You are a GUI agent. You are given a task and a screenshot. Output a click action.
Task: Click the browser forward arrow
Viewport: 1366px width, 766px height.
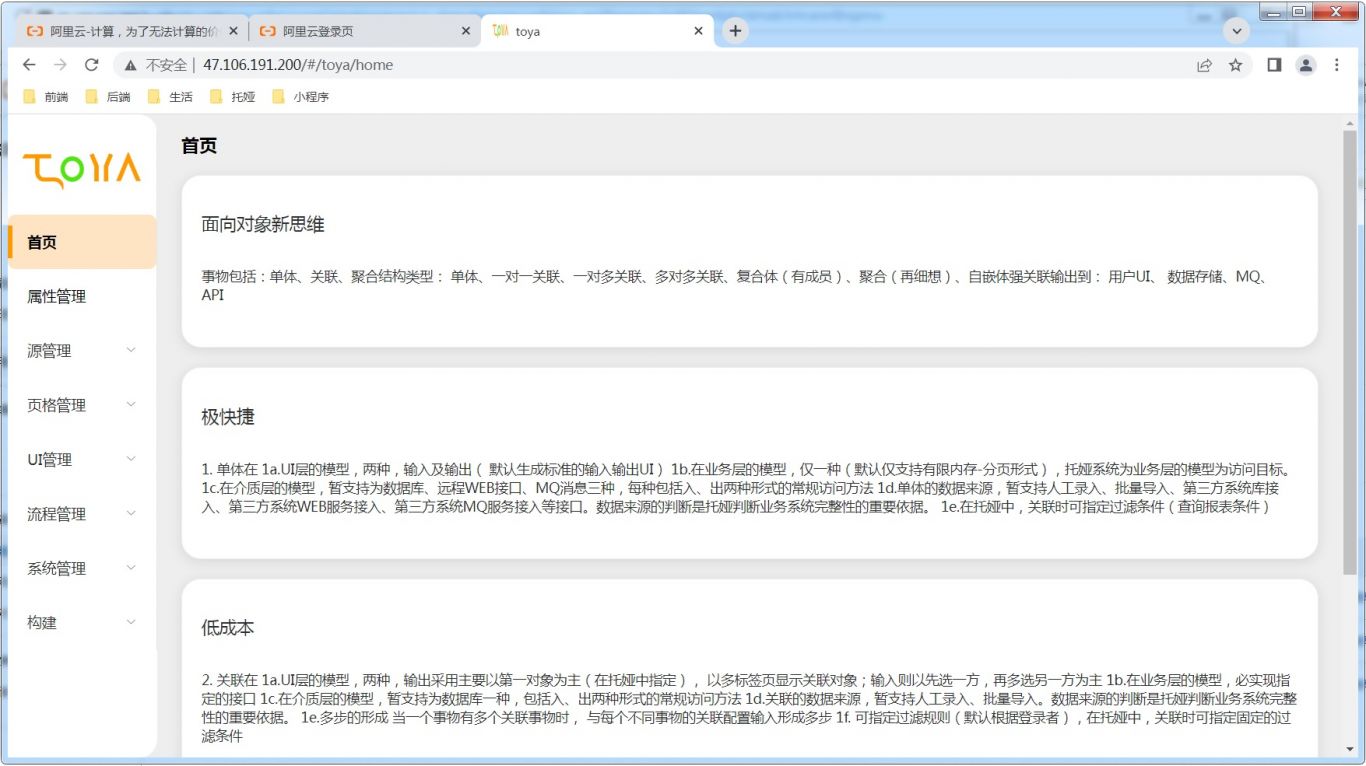[60, 65]
